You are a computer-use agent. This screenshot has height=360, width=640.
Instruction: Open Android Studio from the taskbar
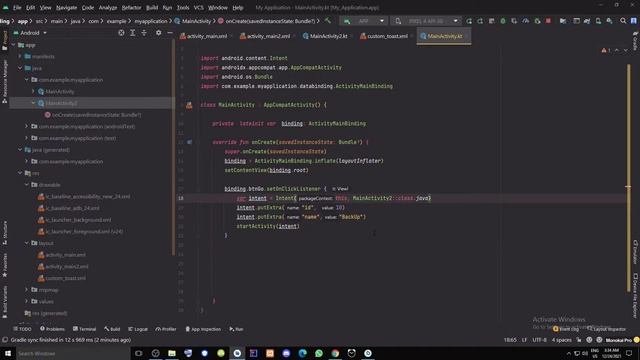point(237,353)
